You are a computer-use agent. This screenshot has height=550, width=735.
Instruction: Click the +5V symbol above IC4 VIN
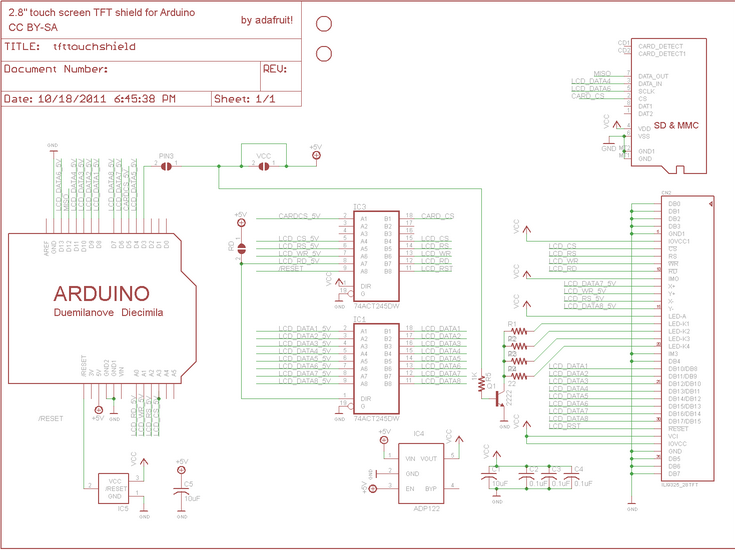384,440
